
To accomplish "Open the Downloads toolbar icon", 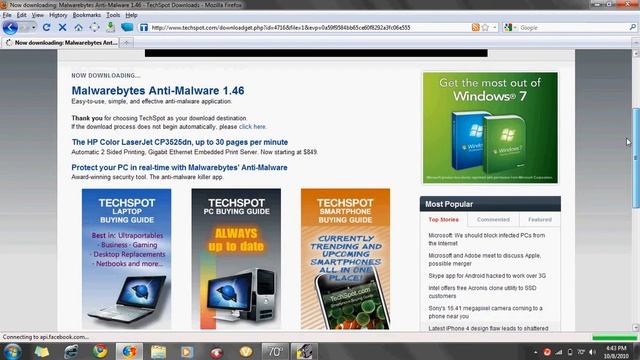I will 110,27.
